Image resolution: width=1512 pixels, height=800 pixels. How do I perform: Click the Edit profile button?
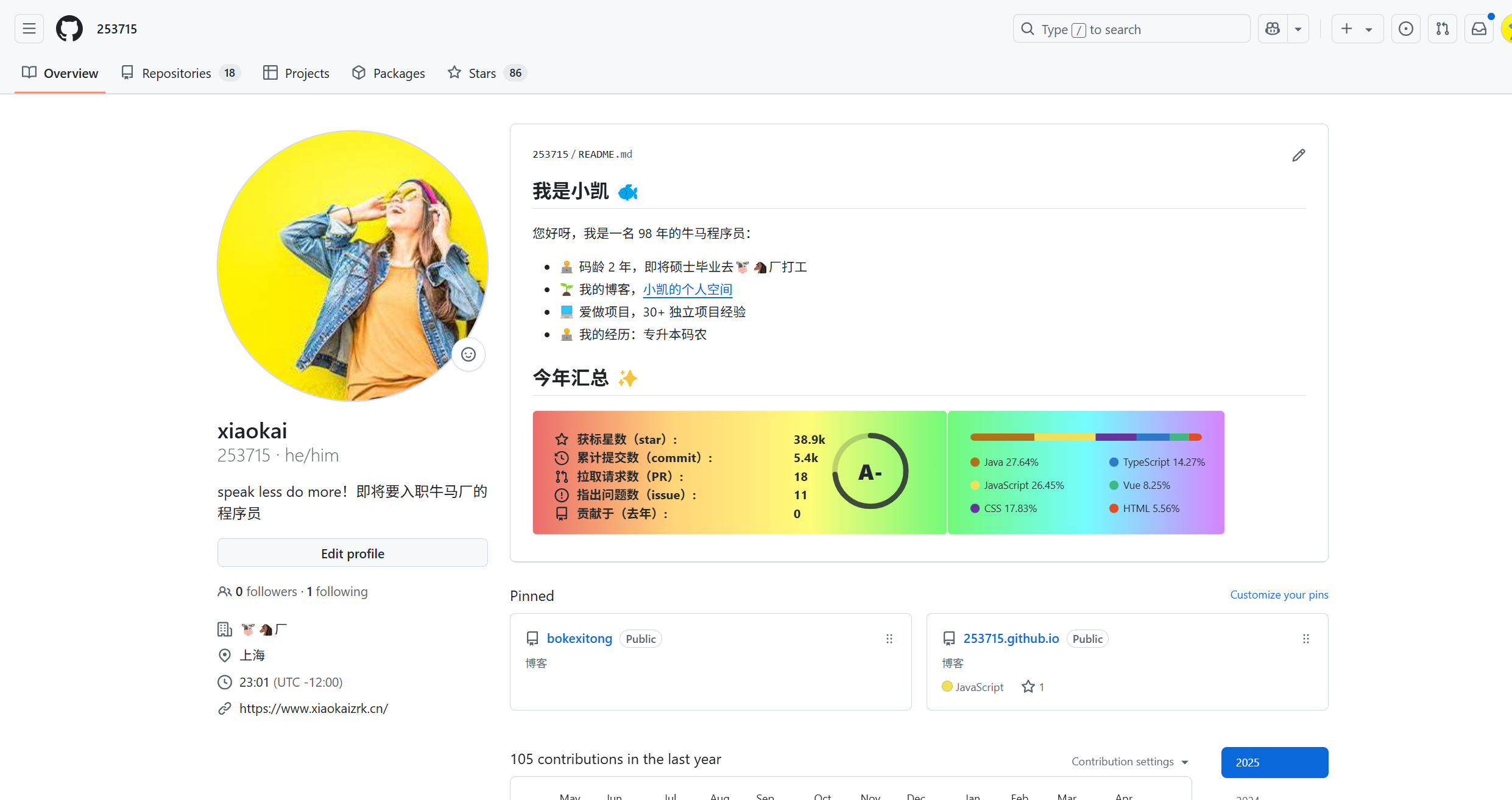tap(352, 553)
